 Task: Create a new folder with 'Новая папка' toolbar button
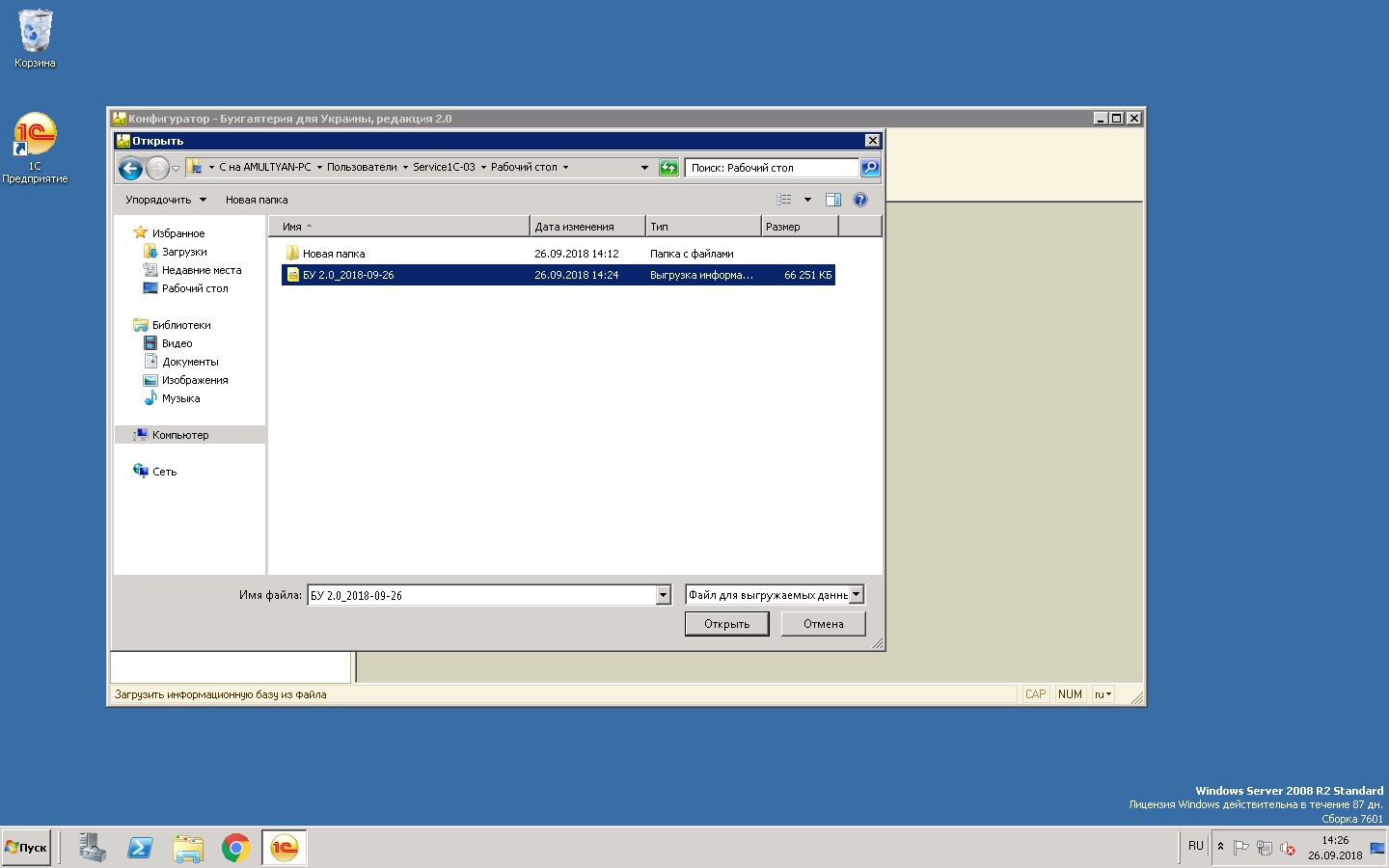(257, 200)
